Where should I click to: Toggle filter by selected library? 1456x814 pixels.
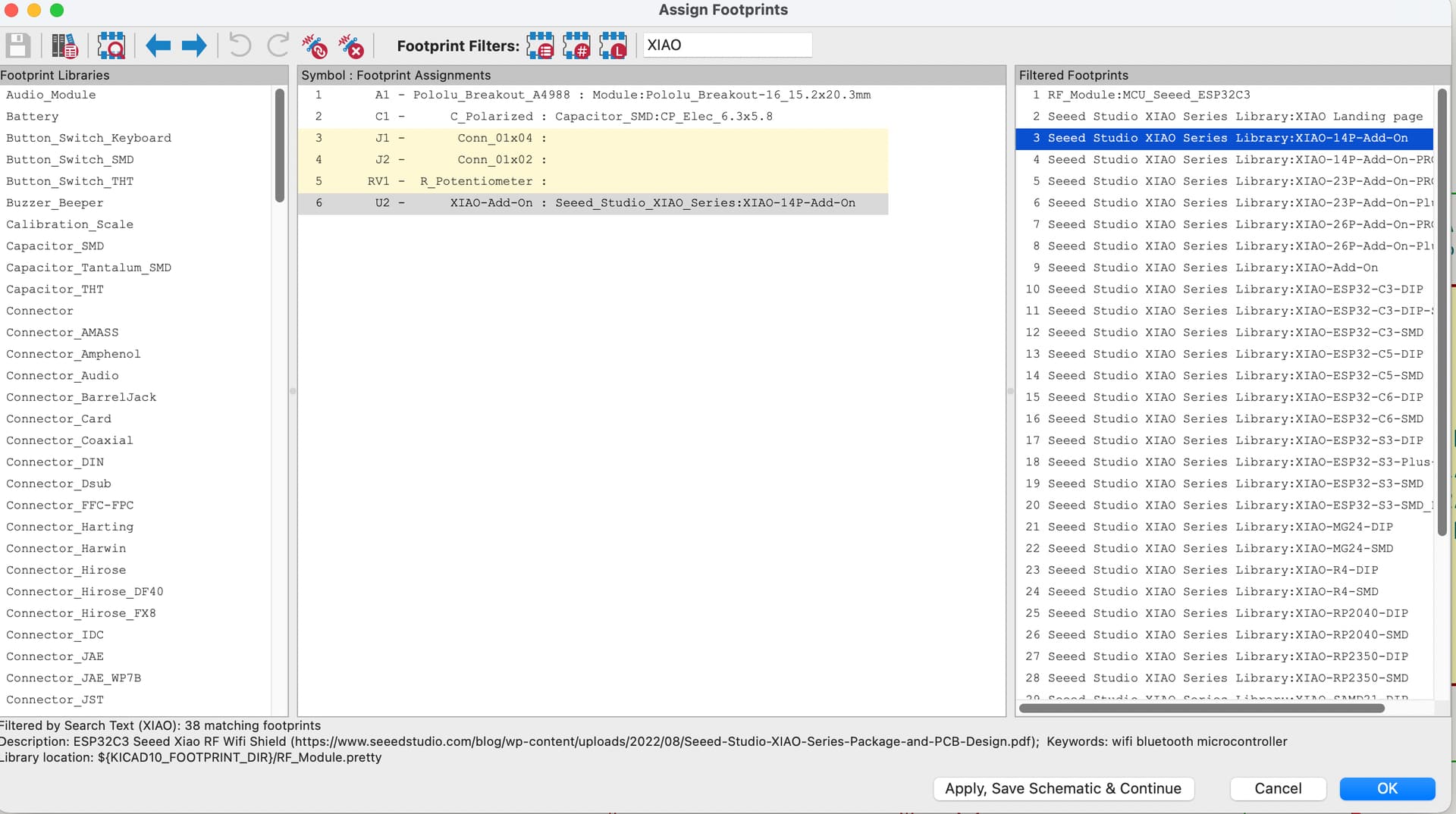tap(613, 45)
